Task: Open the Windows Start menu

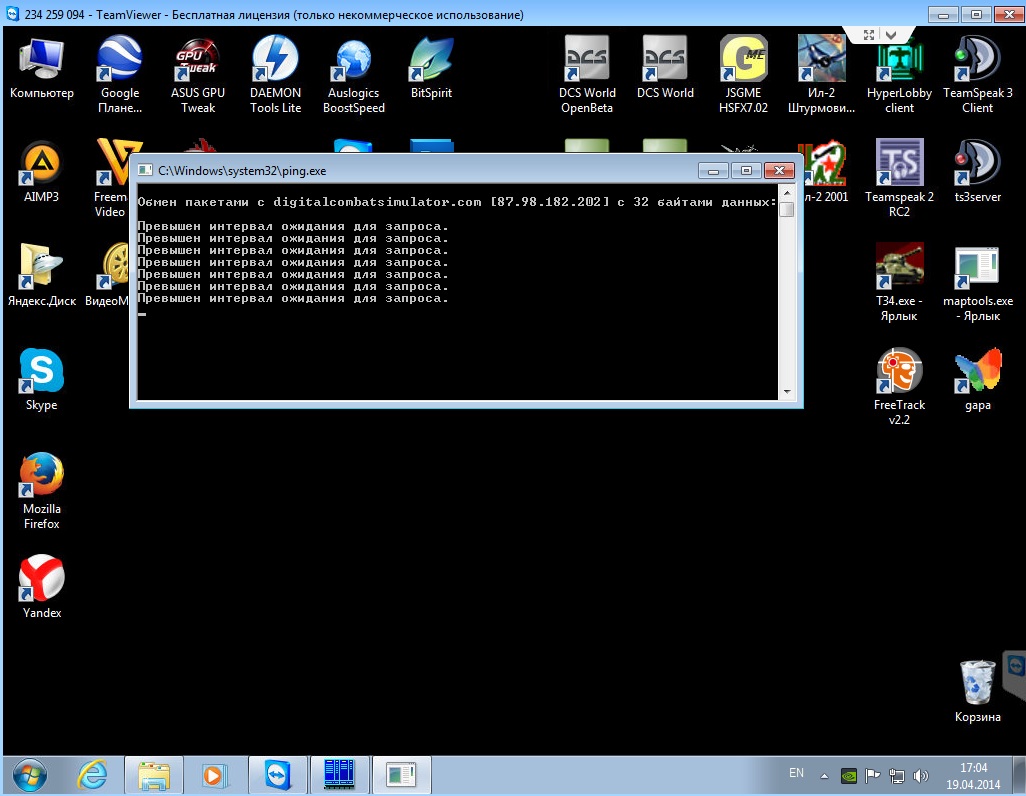Action: click(29, 776)
